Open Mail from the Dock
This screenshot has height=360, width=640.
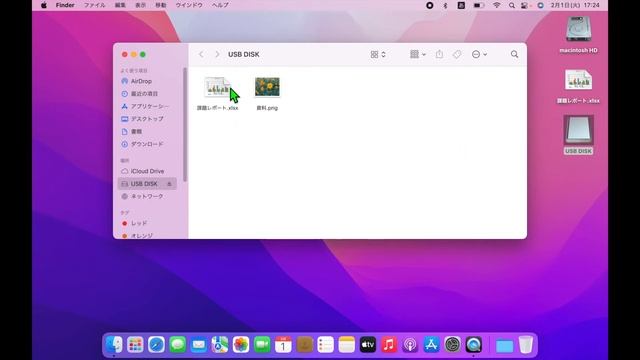(x=199, y=345)
